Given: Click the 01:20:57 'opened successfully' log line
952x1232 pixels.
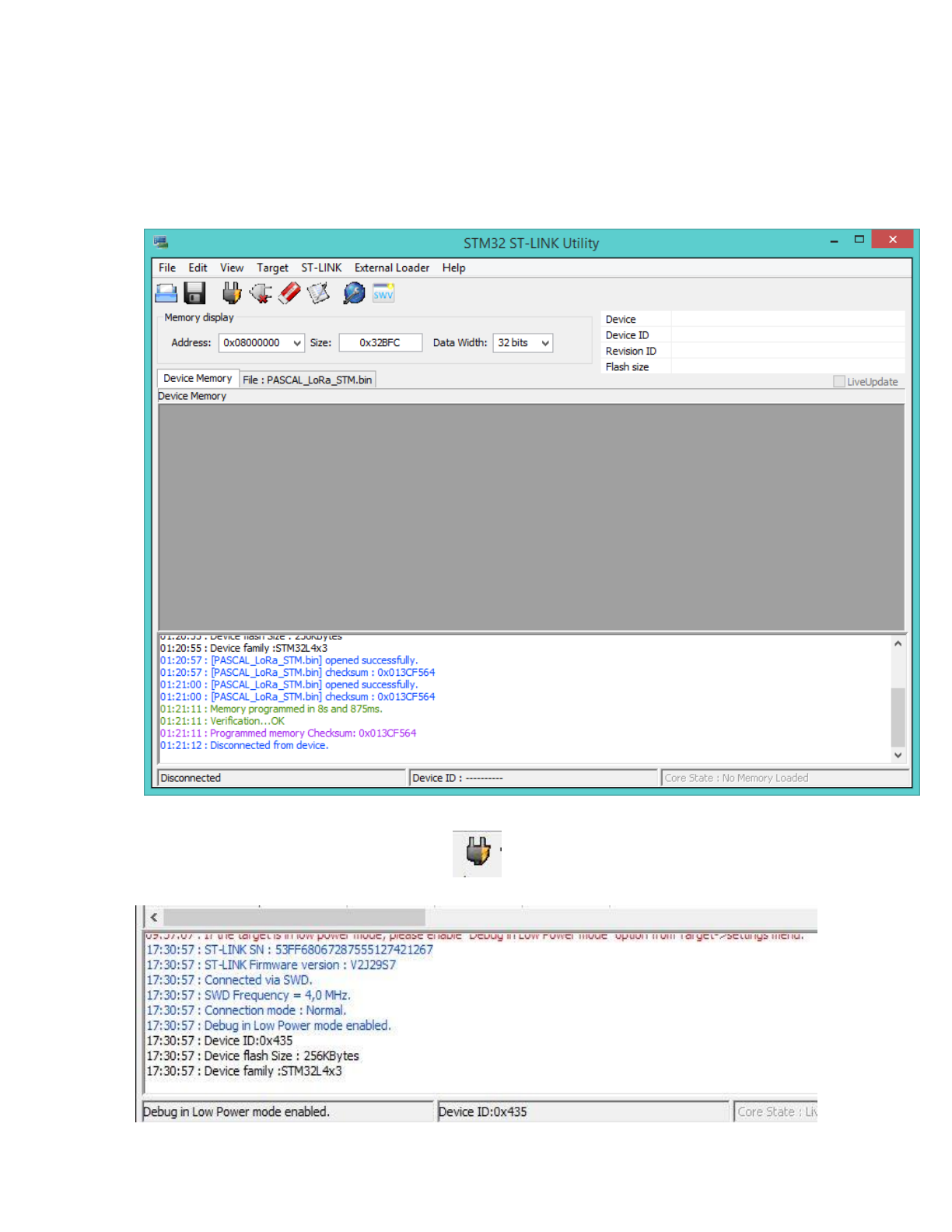Looking at the screenshot, I should point(289,660).
